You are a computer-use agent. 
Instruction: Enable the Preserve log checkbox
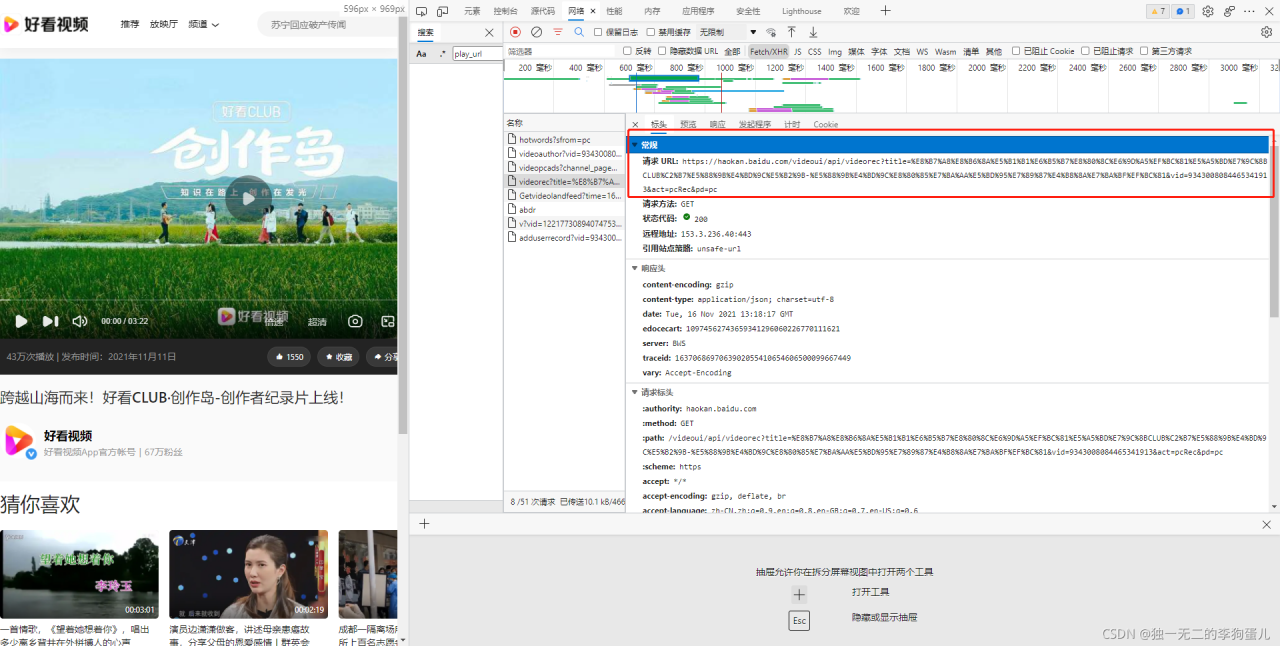598,32
